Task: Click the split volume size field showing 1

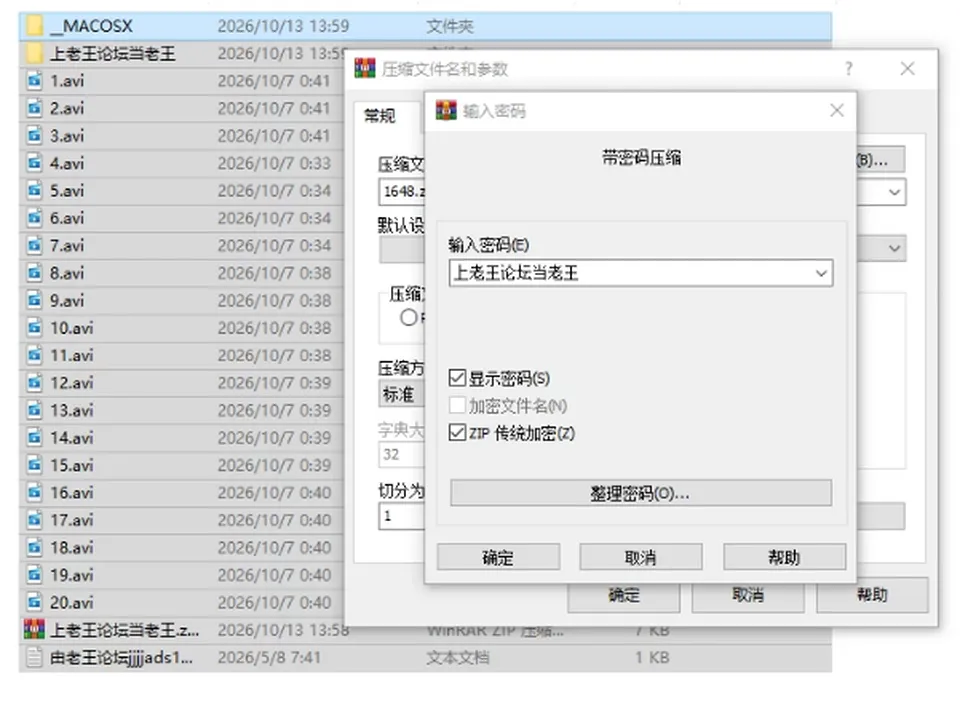Action: 402,516
